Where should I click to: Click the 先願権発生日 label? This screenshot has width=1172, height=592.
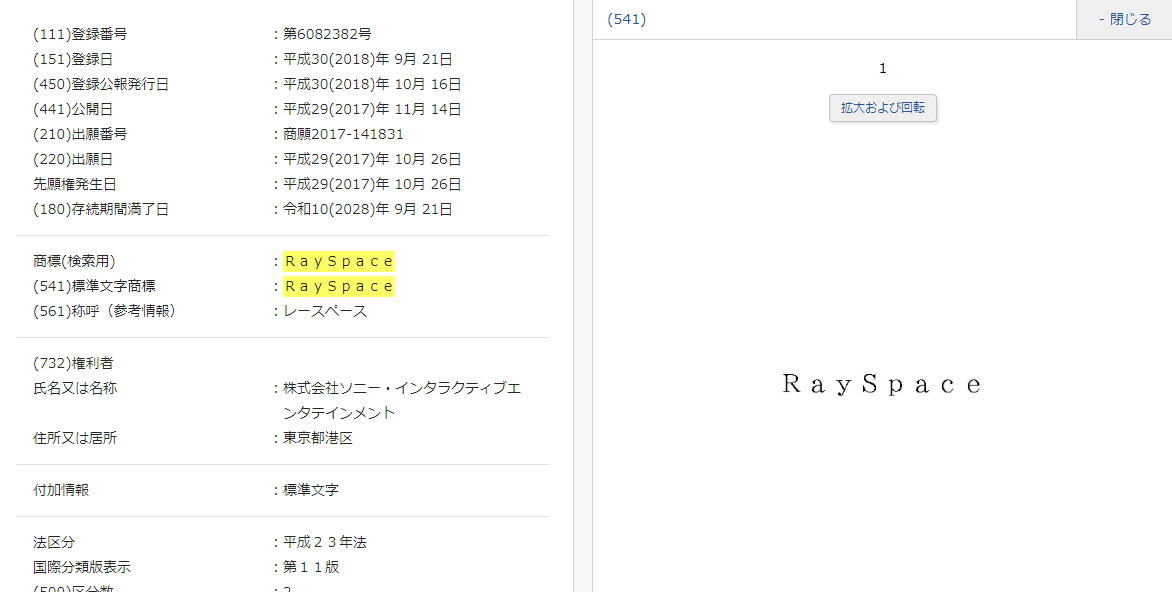[75, 184]
